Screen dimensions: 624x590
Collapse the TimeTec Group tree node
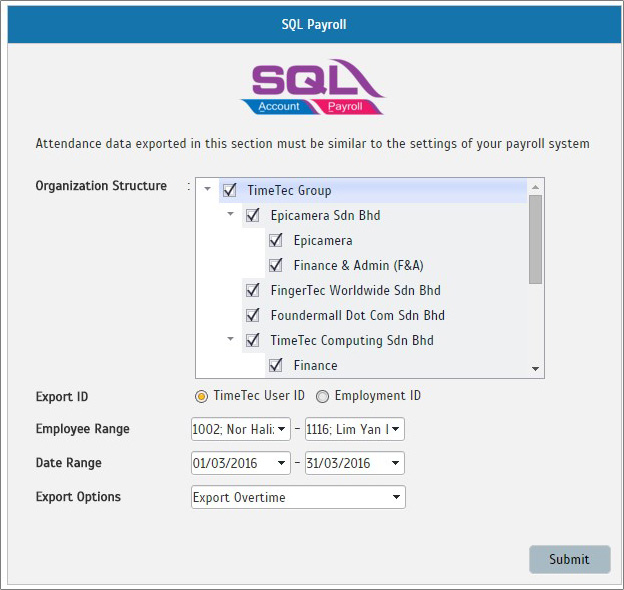[207, 189]
